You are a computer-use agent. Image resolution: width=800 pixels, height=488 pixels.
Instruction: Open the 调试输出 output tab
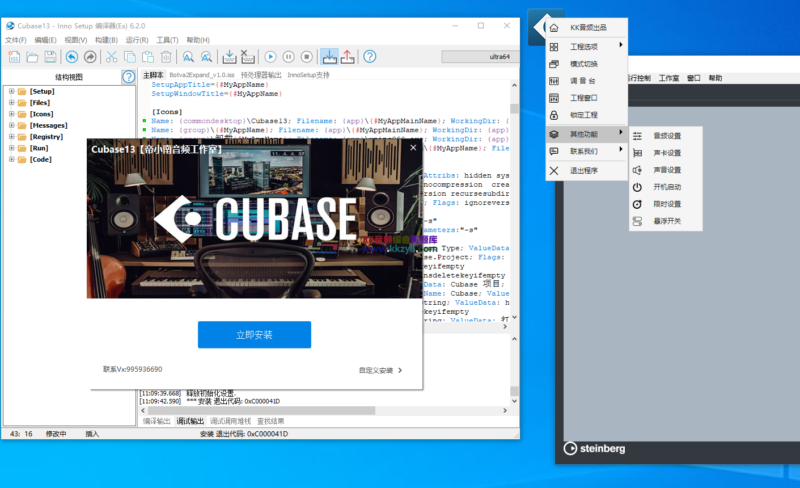(190, 421)
